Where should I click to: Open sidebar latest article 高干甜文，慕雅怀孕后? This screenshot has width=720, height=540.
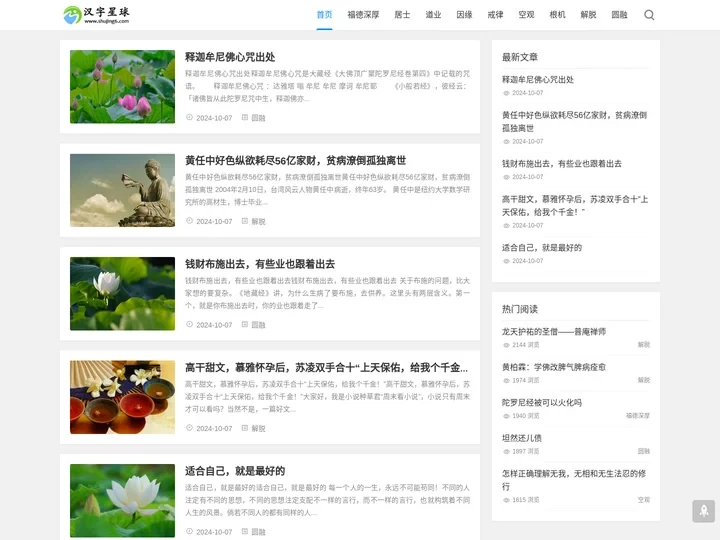coord(575,205)
